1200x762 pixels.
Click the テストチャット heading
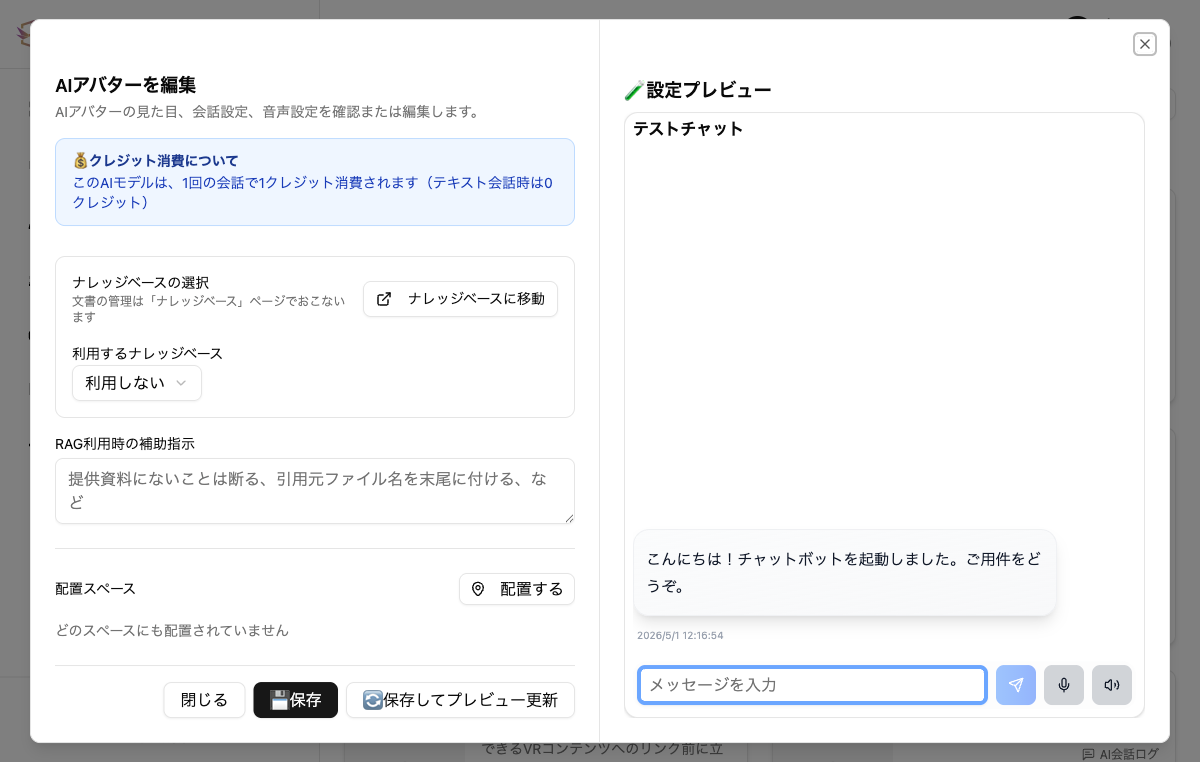pyautogui.click(x=688, y=128)
